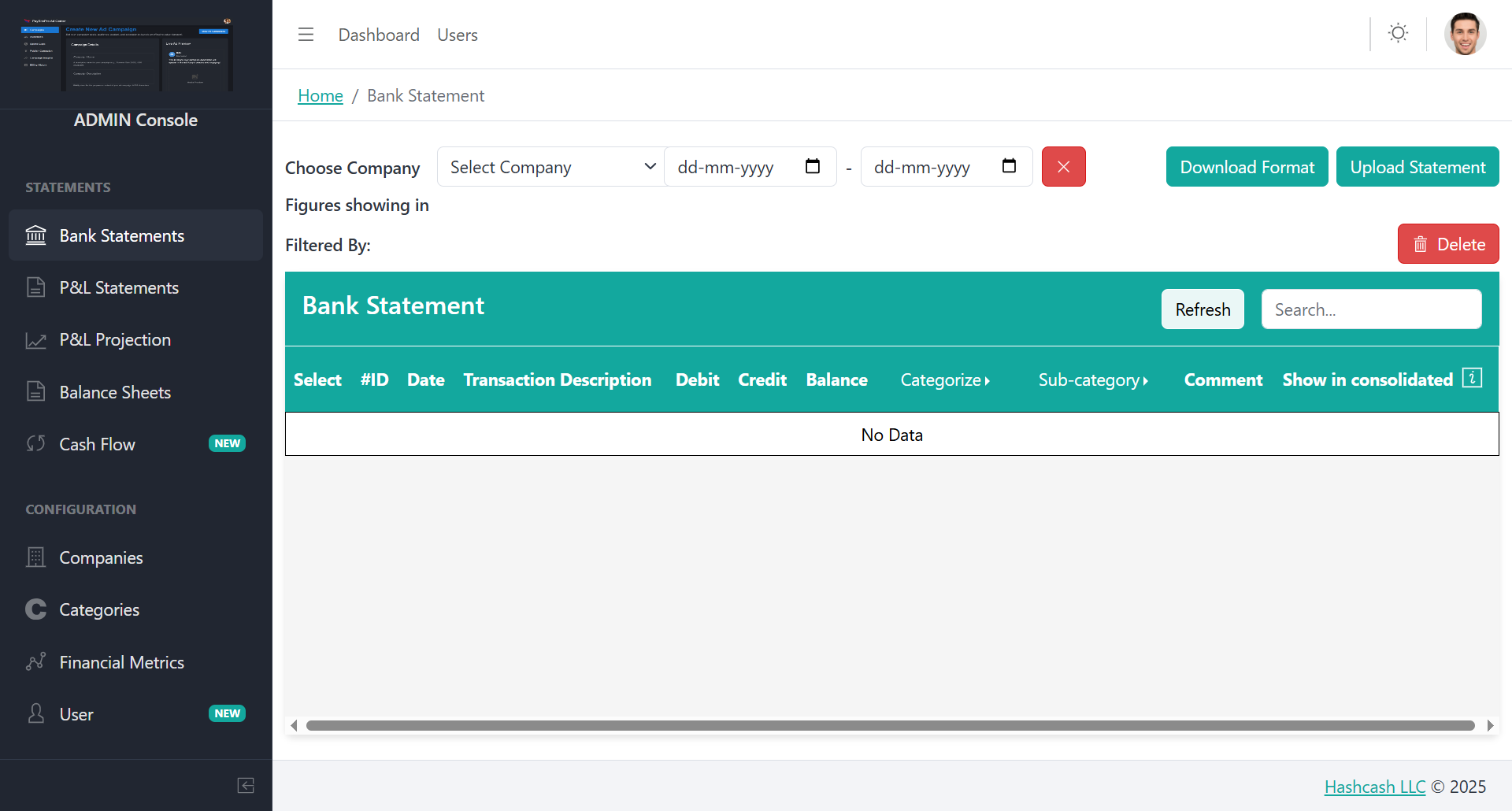Click inside the Search field
Viewport: 1512px width, 811px height.
pos(1371,309)
